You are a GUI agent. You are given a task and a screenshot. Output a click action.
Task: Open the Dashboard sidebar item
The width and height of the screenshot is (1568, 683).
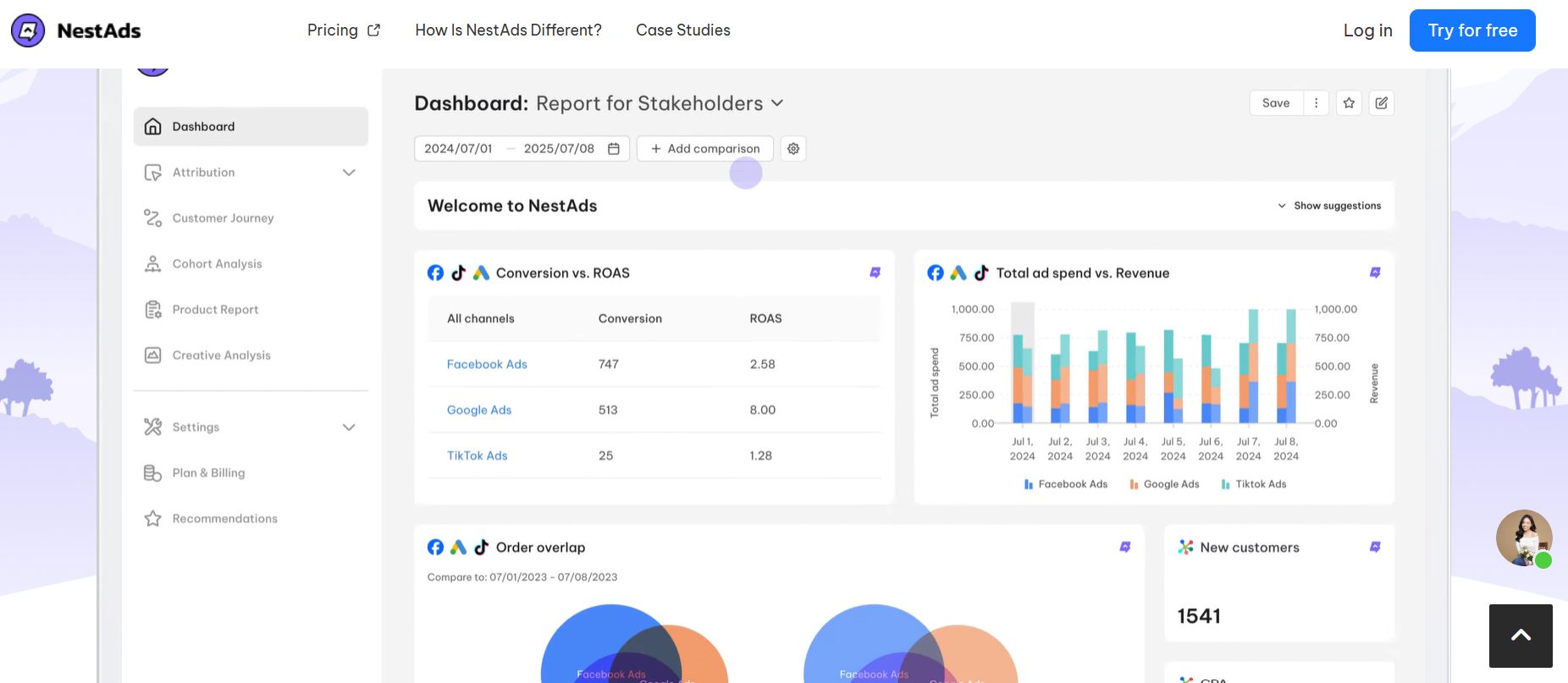point(251,126)
